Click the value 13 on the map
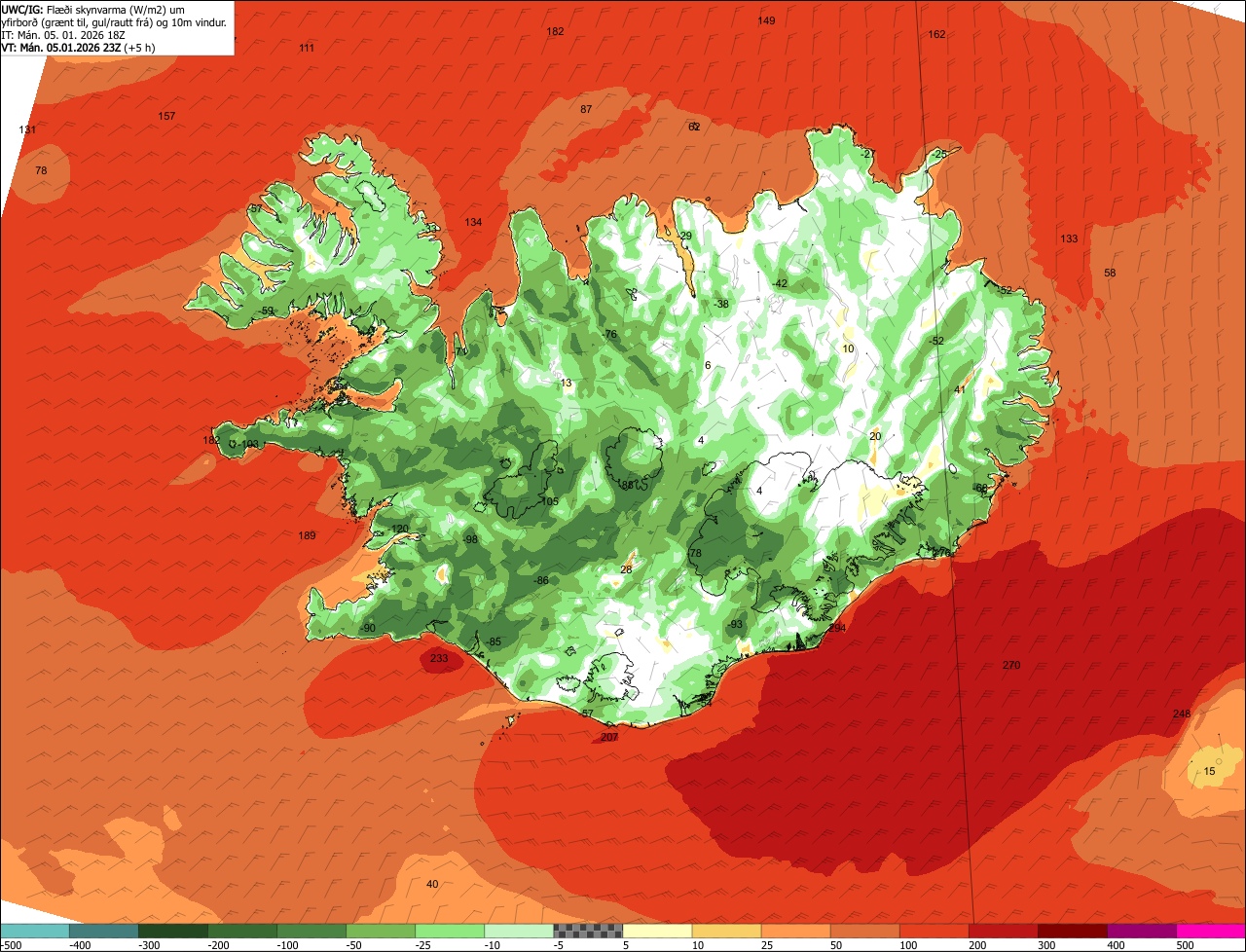Image resolution: width=1246 pixels, height=952 pixels. click(567, 383)
